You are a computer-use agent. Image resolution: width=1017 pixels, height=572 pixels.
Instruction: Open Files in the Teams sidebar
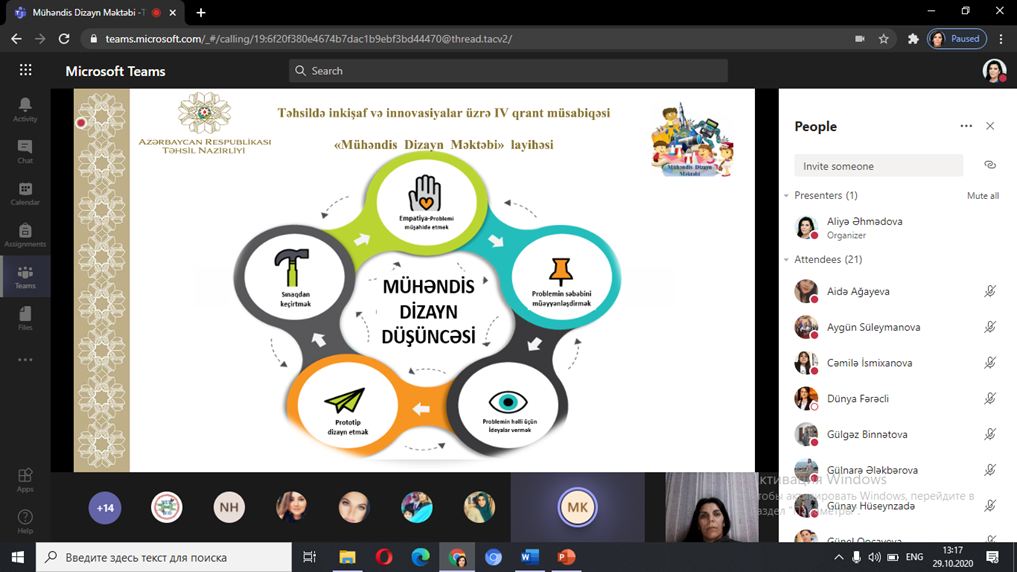(x=25, y=318)
